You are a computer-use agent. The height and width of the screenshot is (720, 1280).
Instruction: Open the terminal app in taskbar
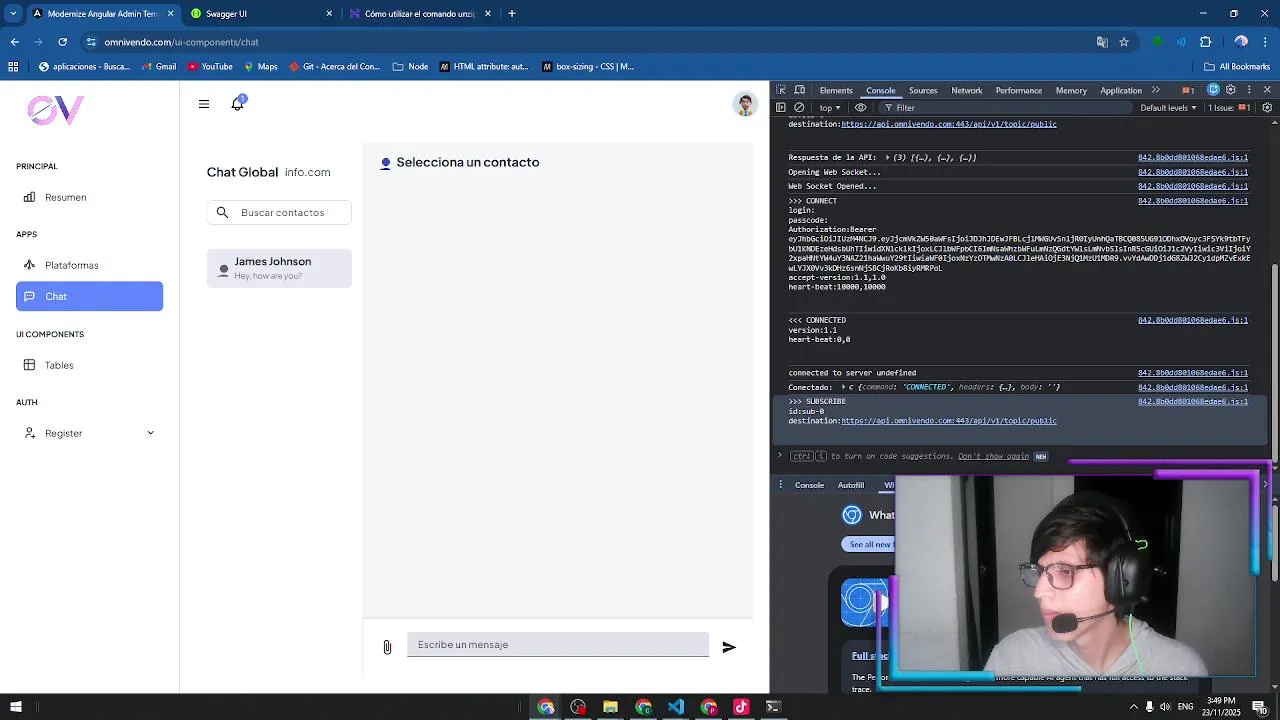(x=773, y=707)
